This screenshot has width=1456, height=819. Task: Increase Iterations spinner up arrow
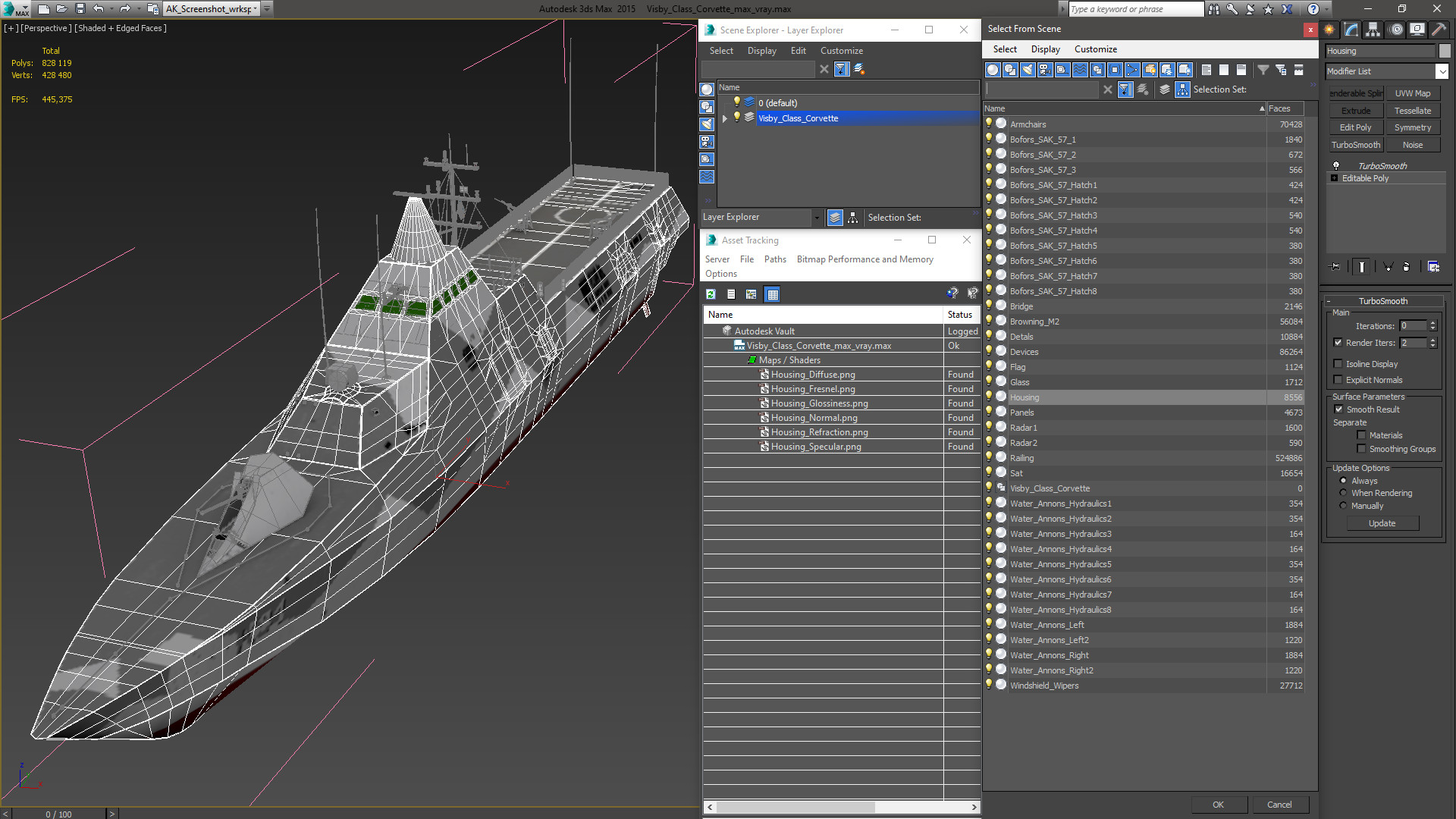coord(1432,323)
